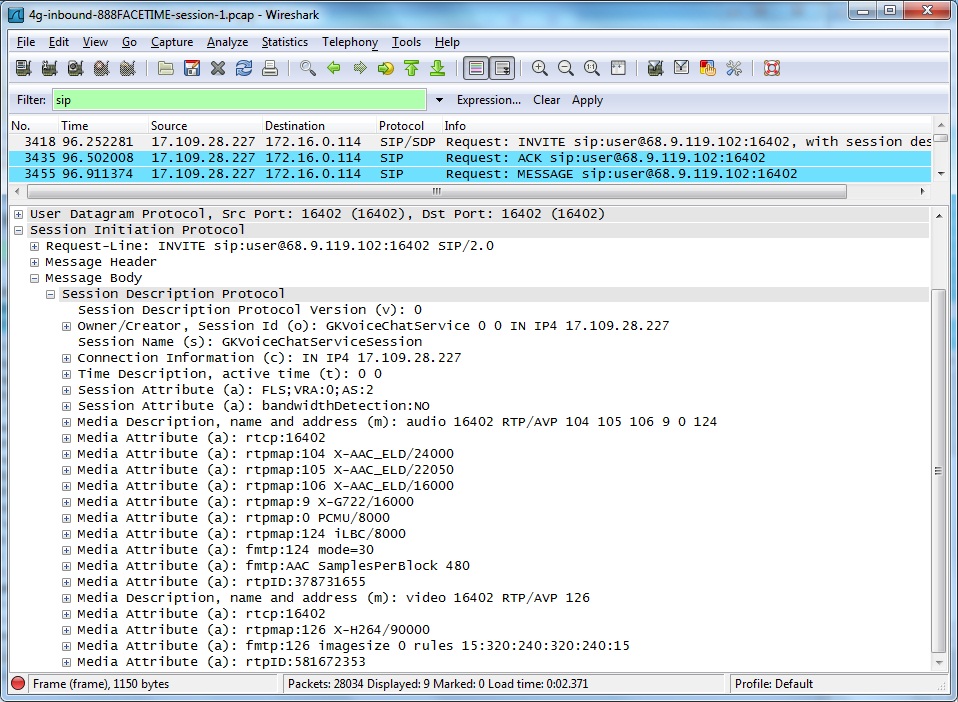Find a packet magnifier icon

pos(308,68)
